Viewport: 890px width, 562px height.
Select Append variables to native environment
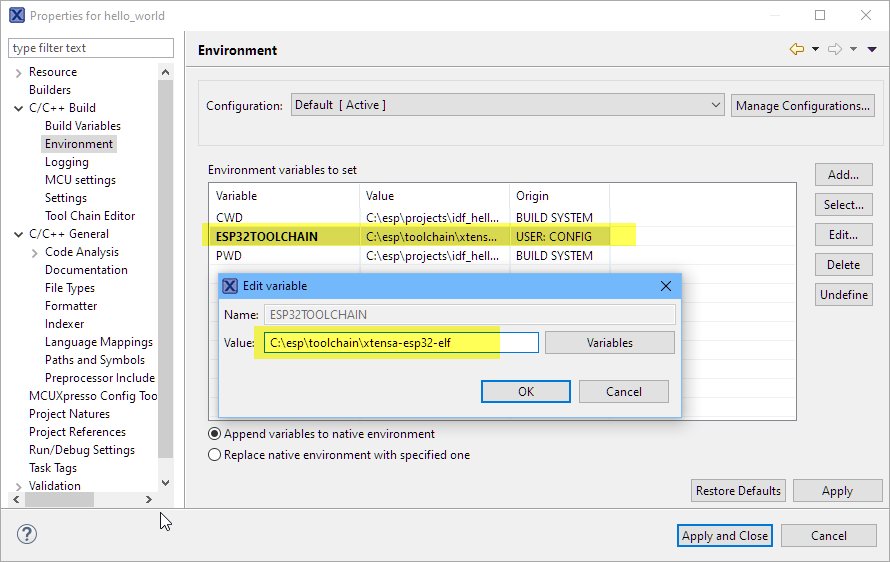214,434
